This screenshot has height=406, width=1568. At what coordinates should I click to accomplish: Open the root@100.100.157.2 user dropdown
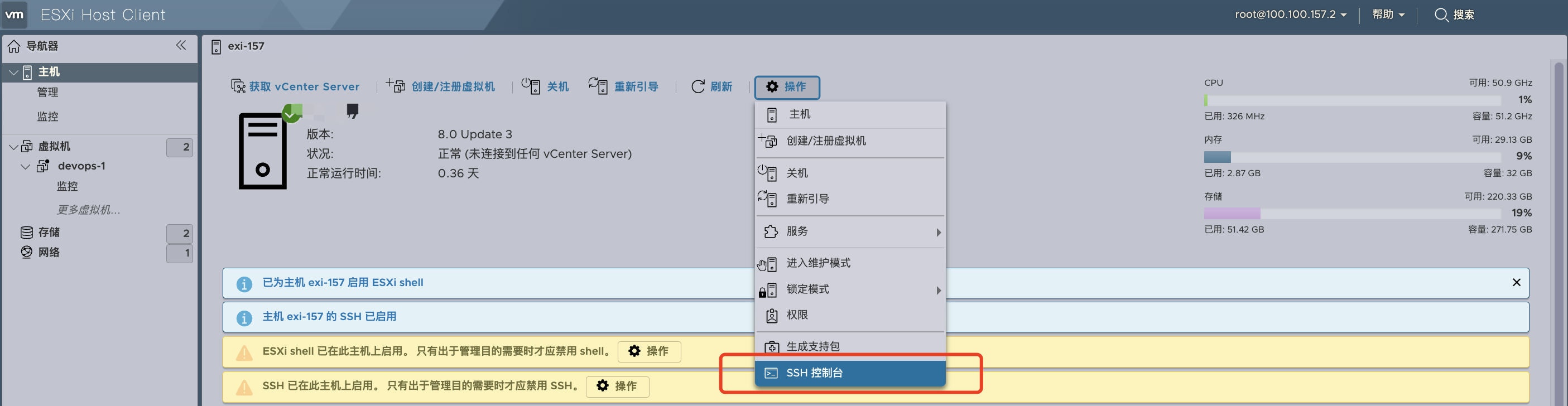point(1290,14)
